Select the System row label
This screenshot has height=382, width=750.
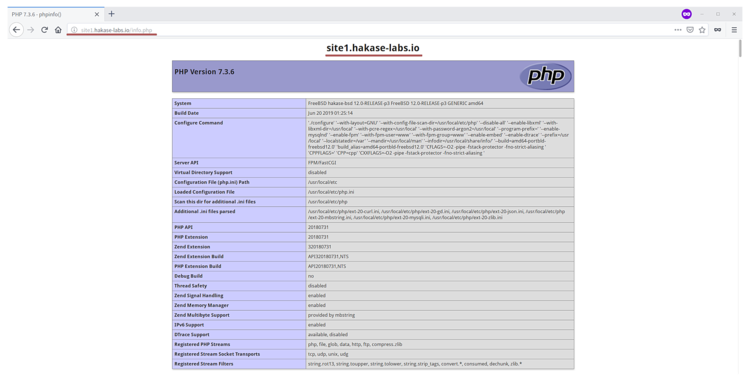[x=183, y=103]
